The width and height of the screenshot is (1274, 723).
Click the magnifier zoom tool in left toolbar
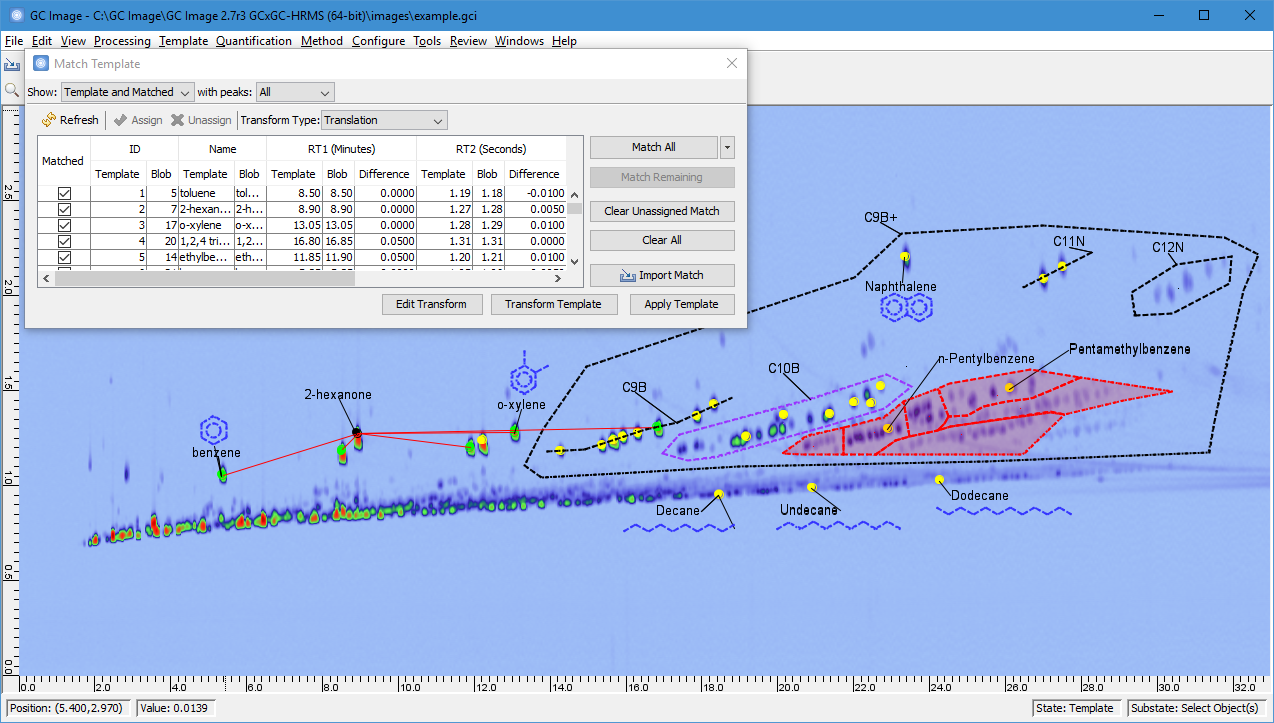[12, 90]
